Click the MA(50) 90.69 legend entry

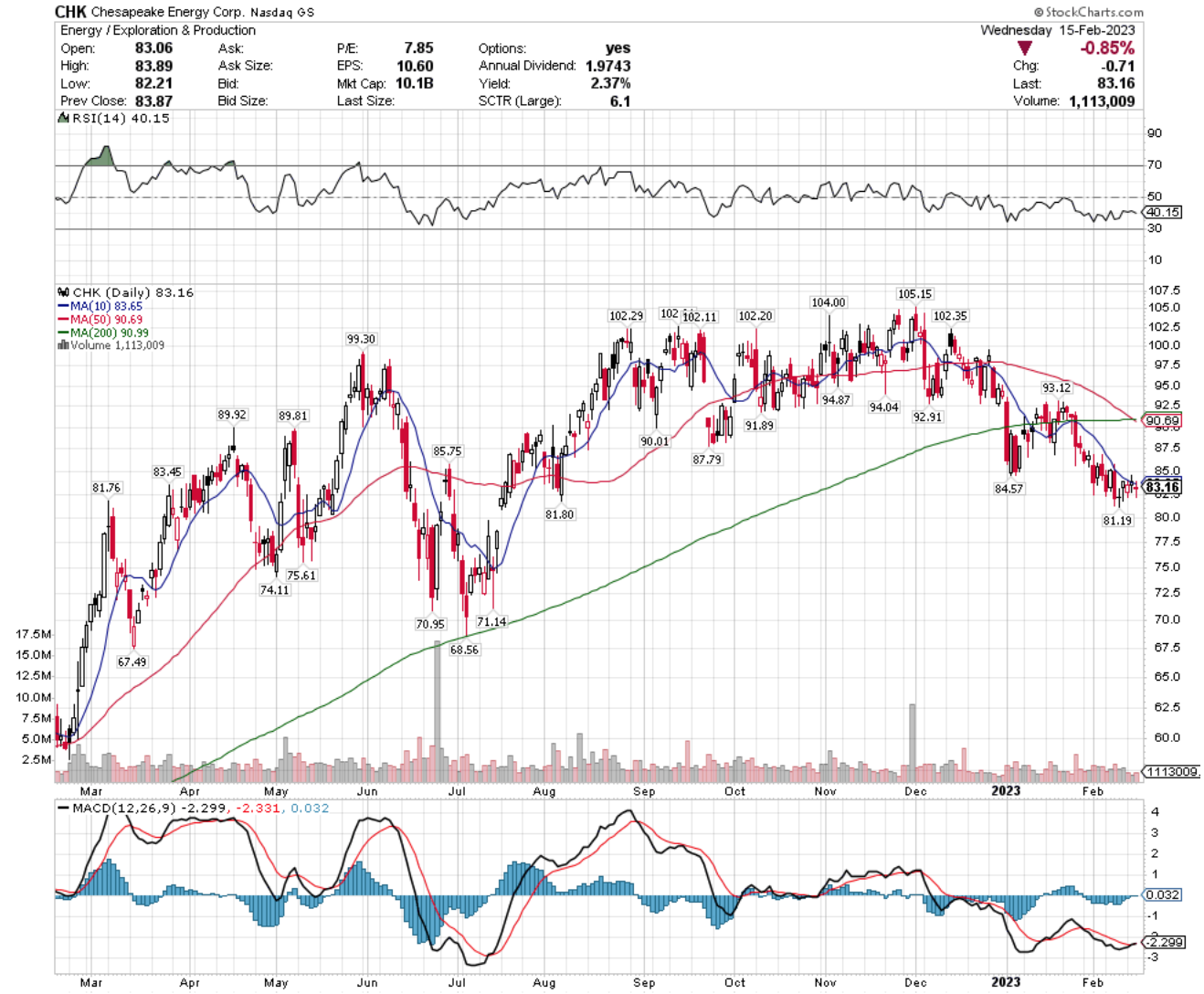click(100, 320)
